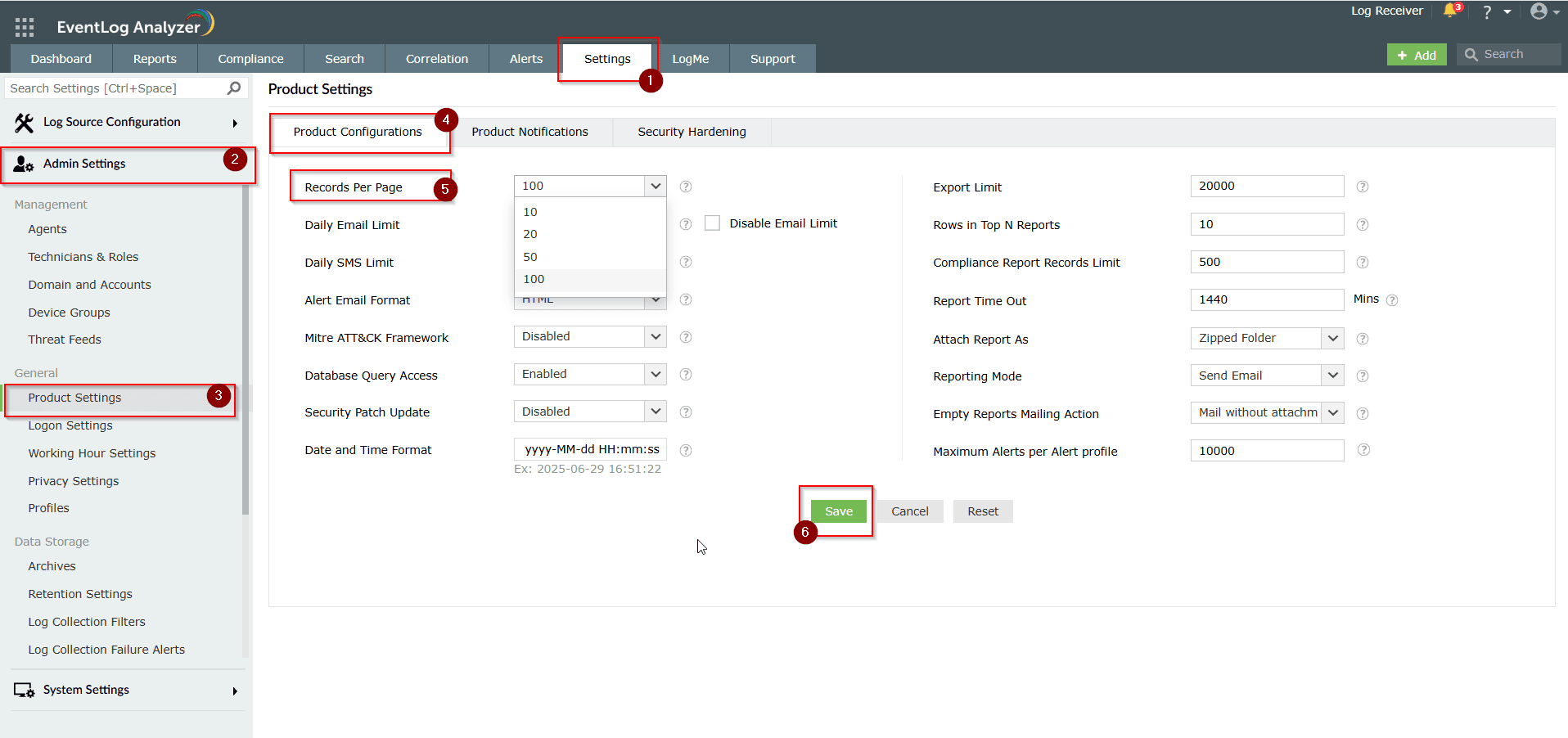Show help for Daily Email Limit
Image resolution: width=1568 pixels, height=738 pixels.
[686, 224]
